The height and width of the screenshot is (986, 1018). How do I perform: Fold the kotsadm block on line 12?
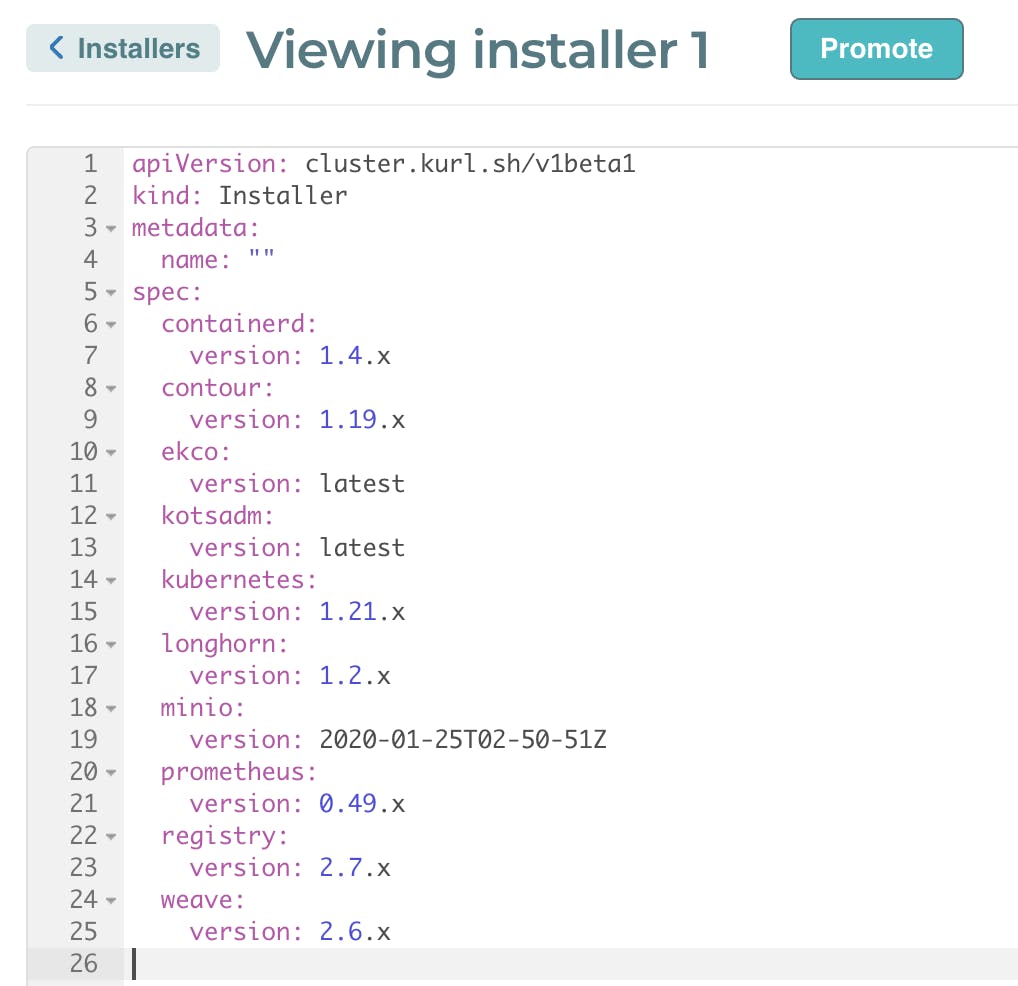coord(111,517)
